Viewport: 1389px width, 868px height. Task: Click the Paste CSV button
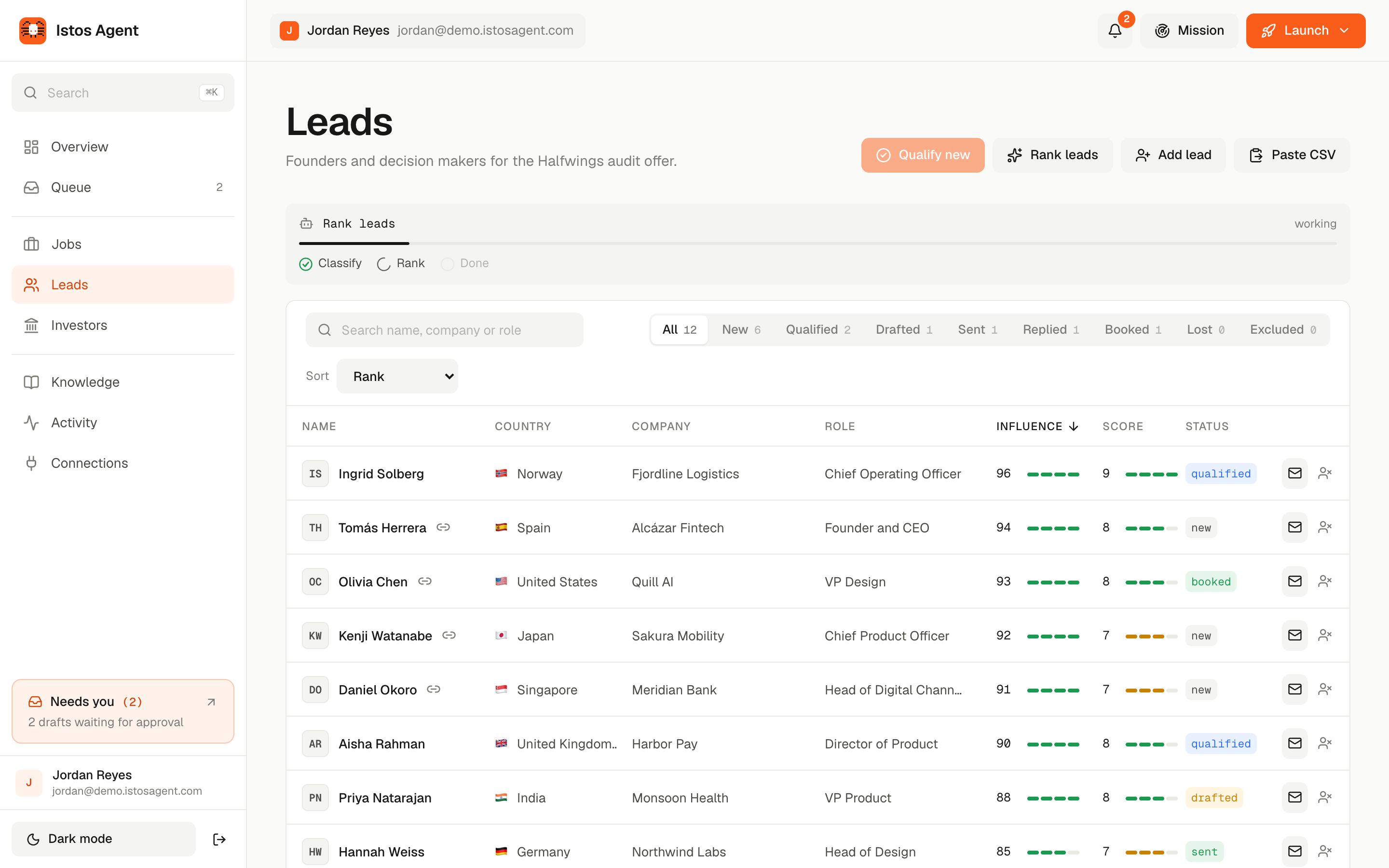click(1292, 155)
